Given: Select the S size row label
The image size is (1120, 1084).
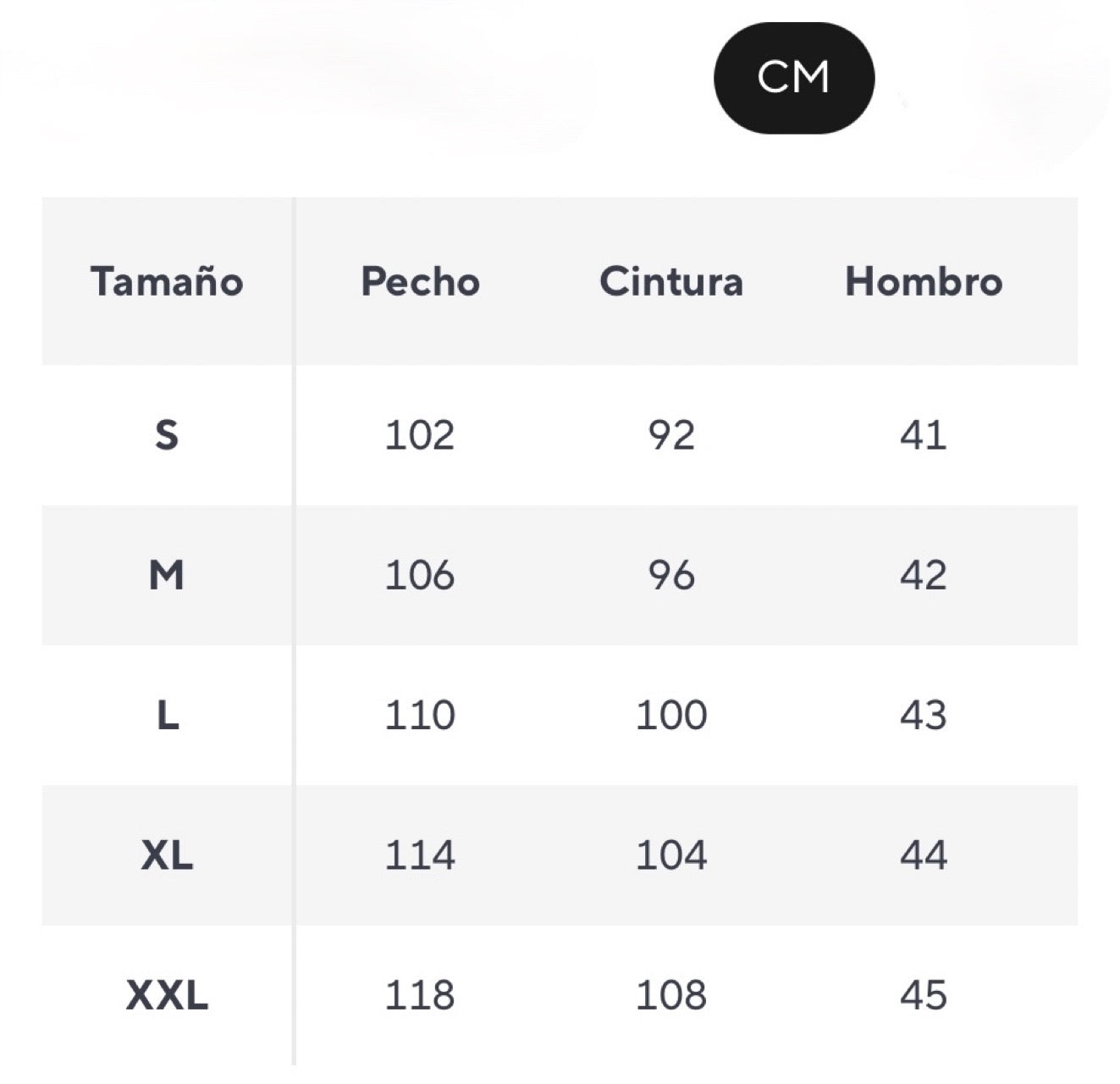Looking at the screenshot, I should coord(167,435).
